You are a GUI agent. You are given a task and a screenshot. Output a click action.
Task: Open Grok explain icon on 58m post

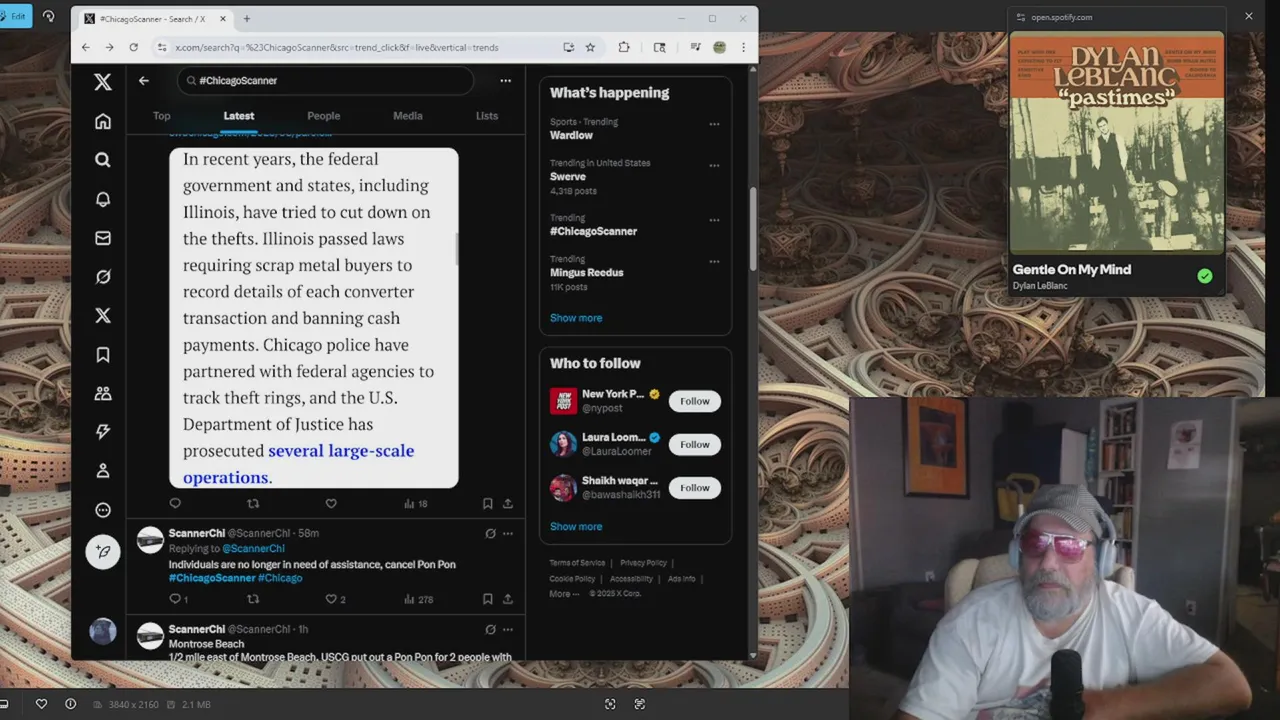pos(490,533)
